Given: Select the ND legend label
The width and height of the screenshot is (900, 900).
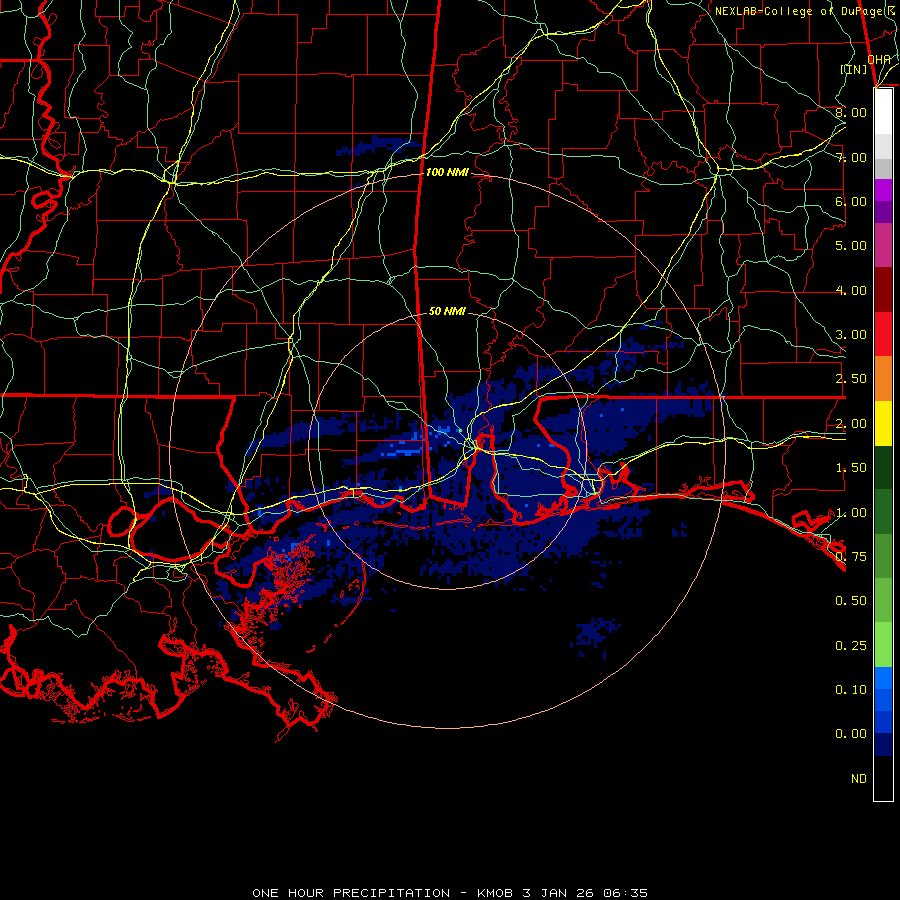Looking at the screenshot, I should pos(859,779).
